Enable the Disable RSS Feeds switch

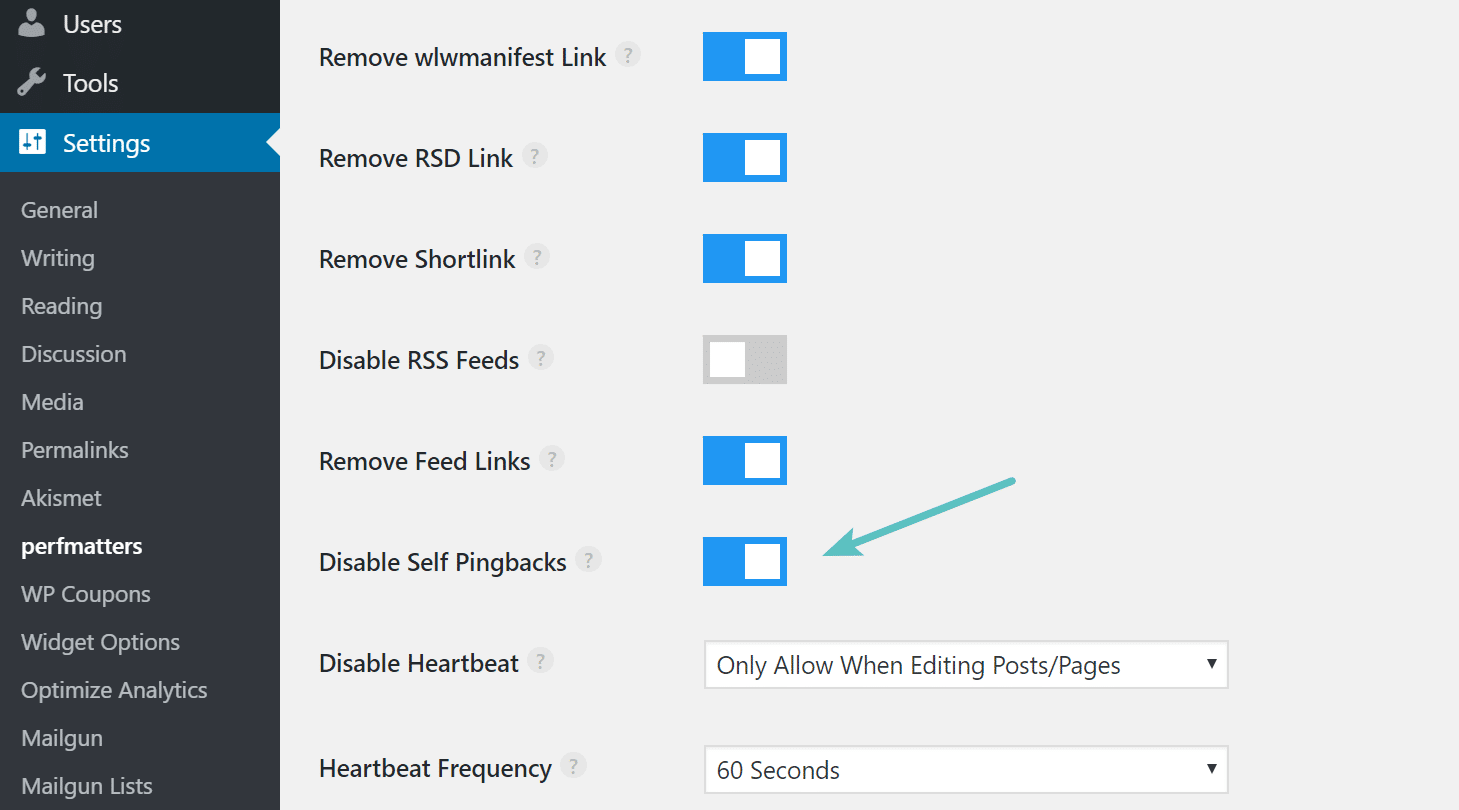click(x=744, y=359)
